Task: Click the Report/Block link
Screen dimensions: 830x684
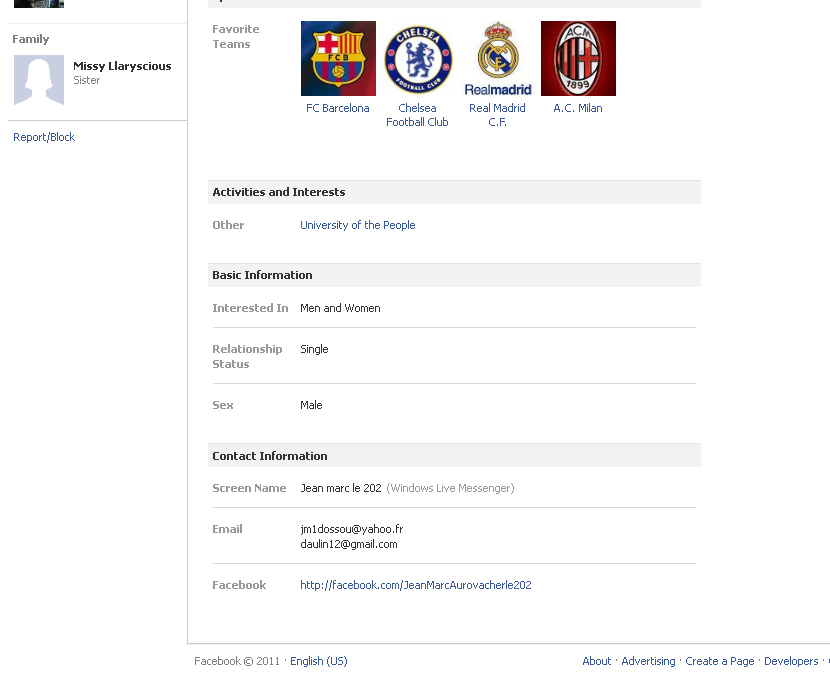Action: point(44,137)
